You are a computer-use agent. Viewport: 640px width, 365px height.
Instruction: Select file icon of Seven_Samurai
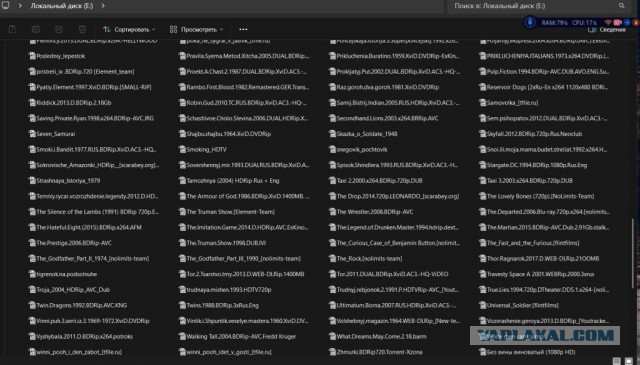coord(32,134)
